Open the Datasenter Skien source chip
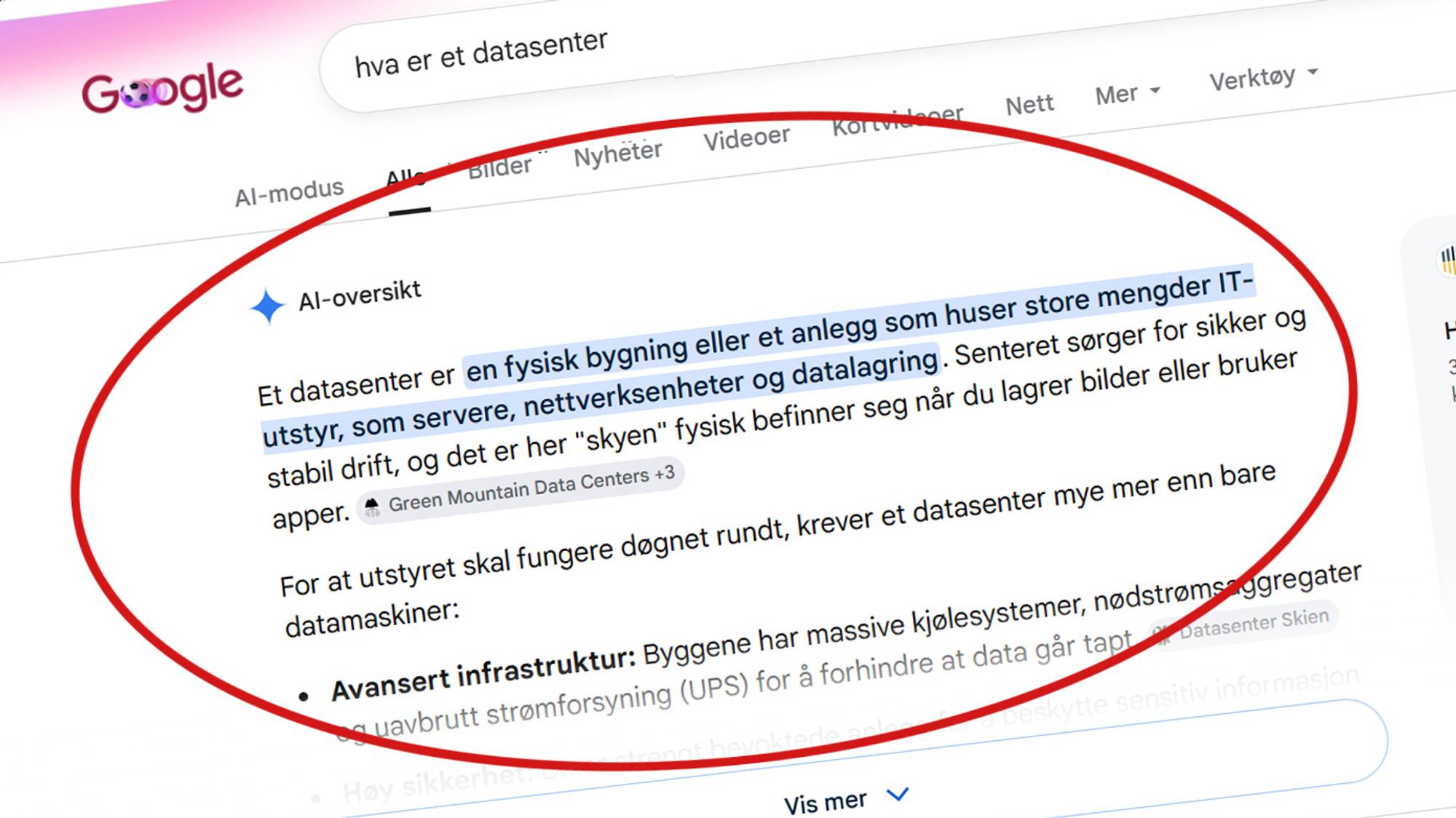The image size is (1456, 818). 1244,624
